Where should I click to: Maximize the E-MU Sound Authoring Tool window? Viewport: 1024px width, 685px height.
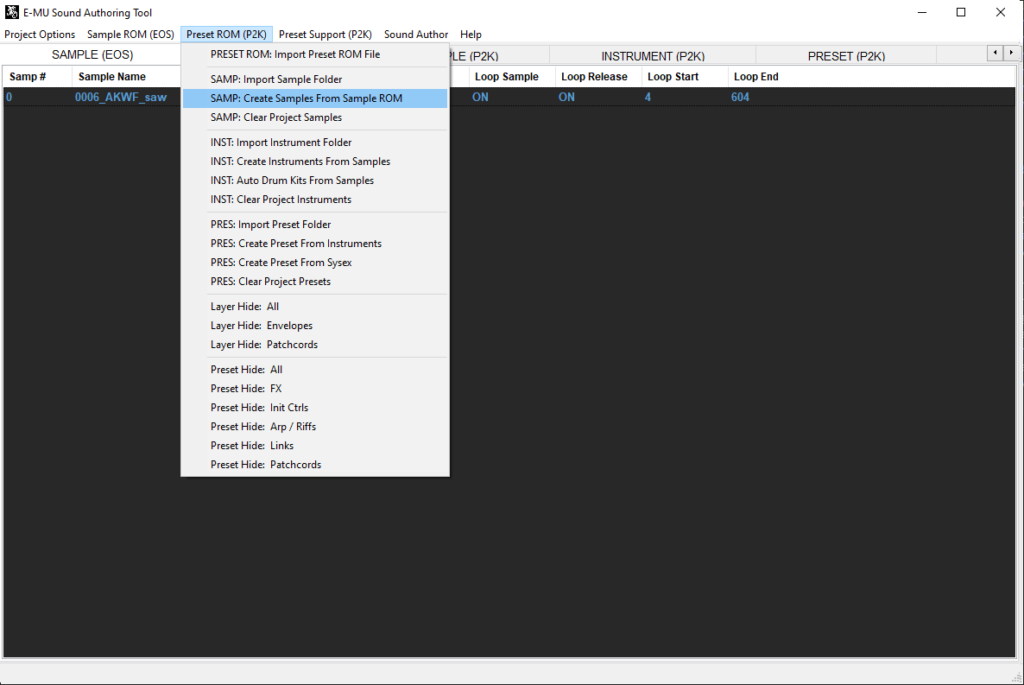click(x=961, y=12)
